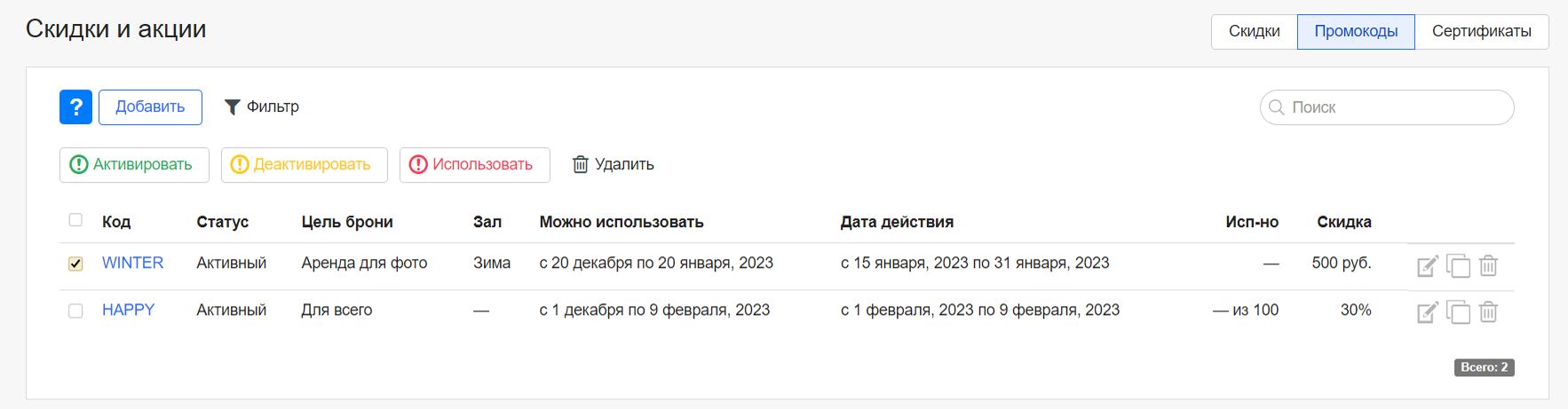Duplicate the WINTER promo code
The image size is (1568, 409).
[1458, 265]
